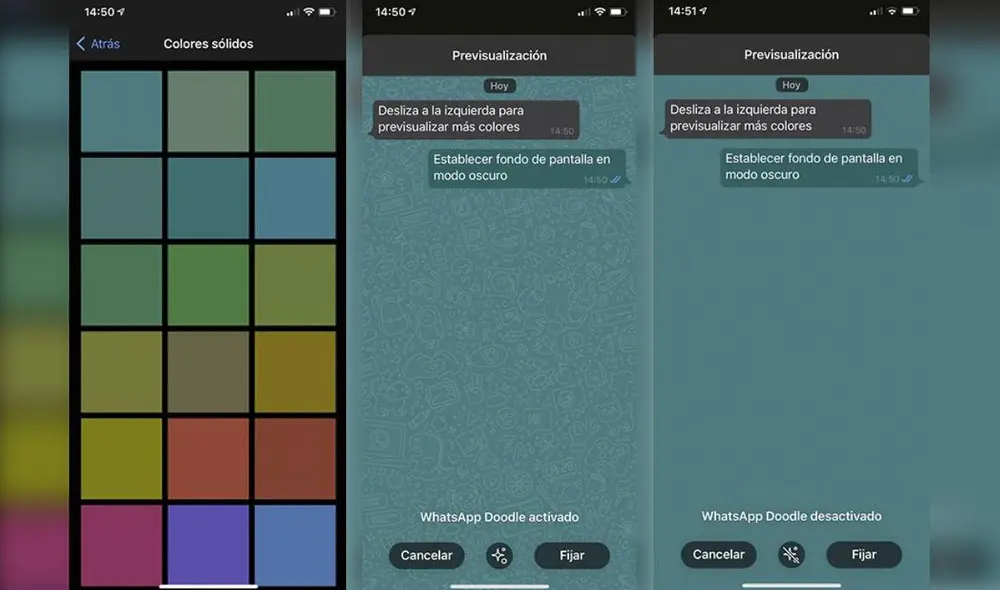This screenshot has width=1000, height=590.
Task: Tap the 'Establecer fondo de pantalla' message bubble
Action: [x=528, y=168]
